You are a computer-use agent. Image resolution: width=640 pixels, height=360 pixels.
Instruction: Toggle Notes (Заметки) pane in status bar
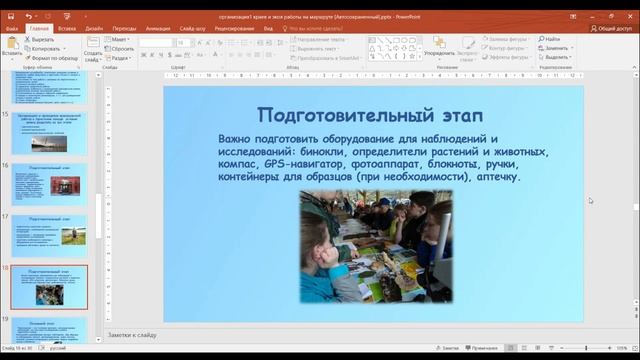448,348
